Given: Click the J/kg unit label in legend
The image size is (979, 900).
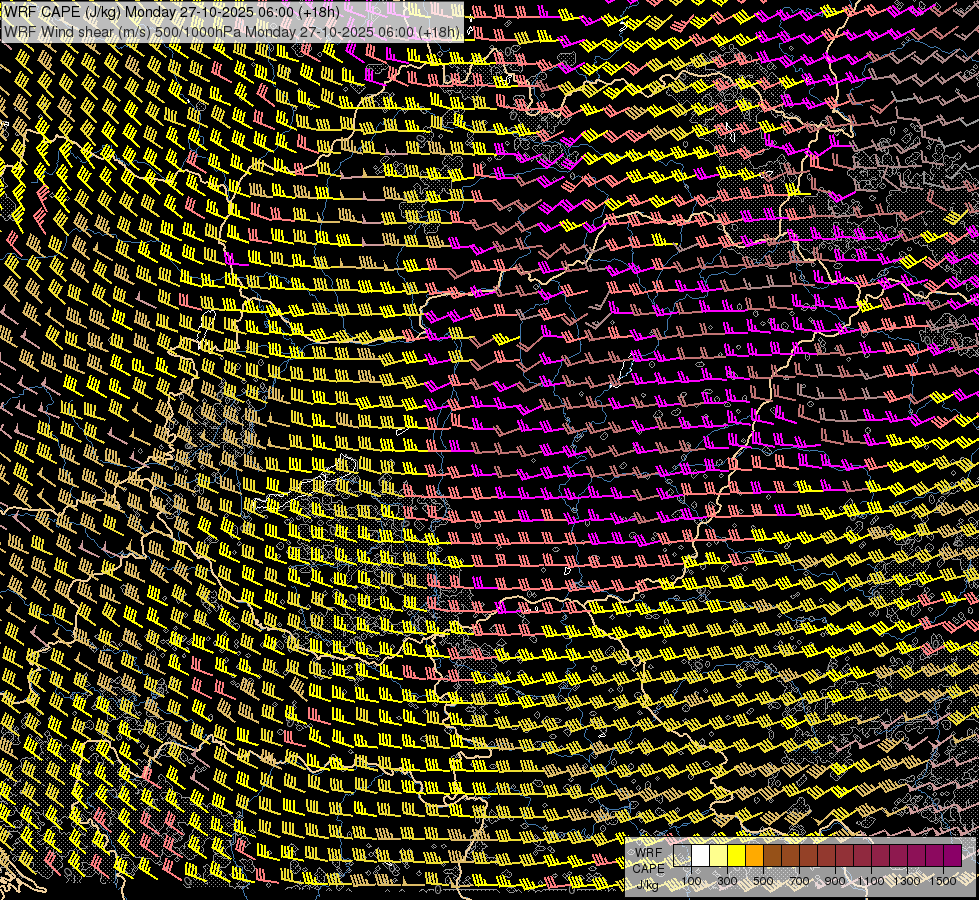Looking at the screenshot, I should point(647,886).
